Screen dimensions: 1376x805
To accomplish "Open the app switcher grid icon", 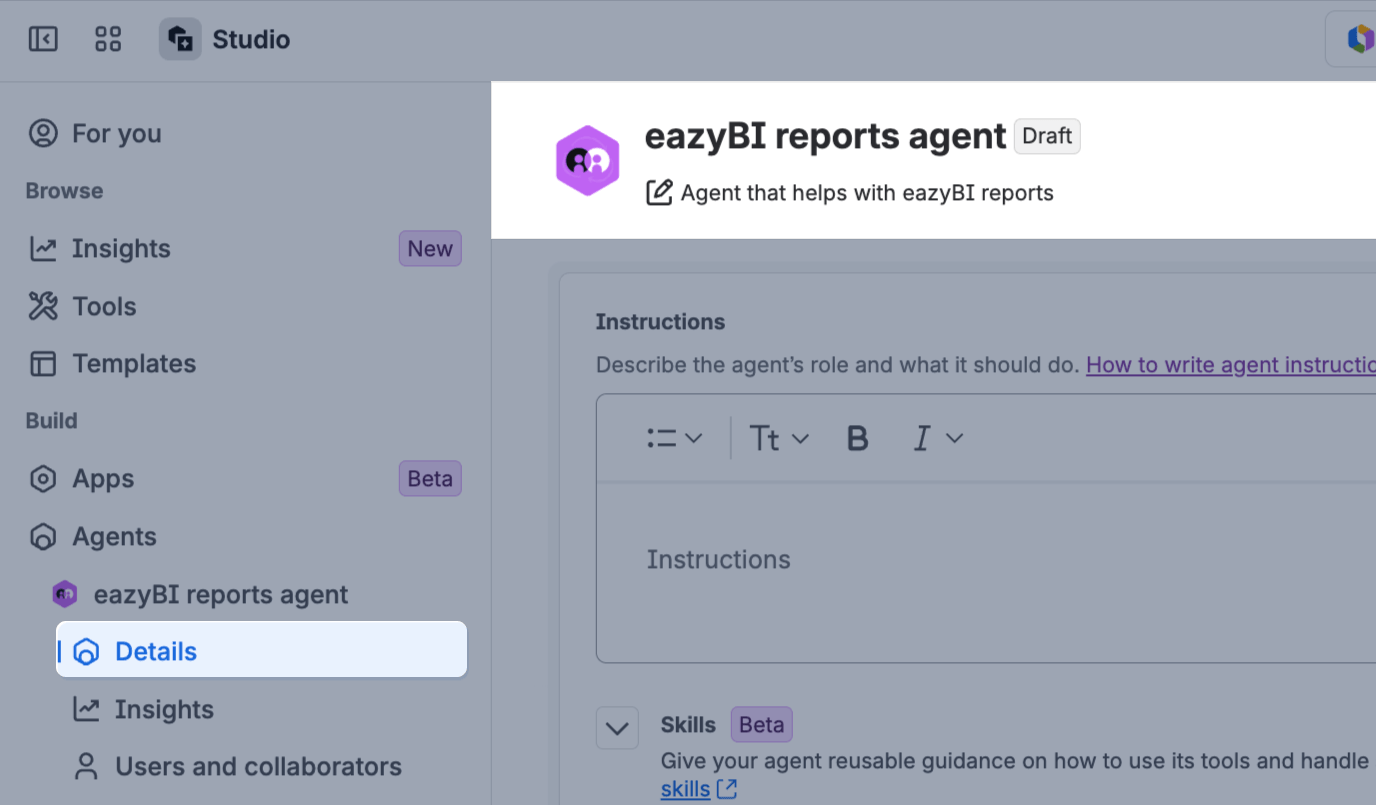I will click(x=107, y=39).
